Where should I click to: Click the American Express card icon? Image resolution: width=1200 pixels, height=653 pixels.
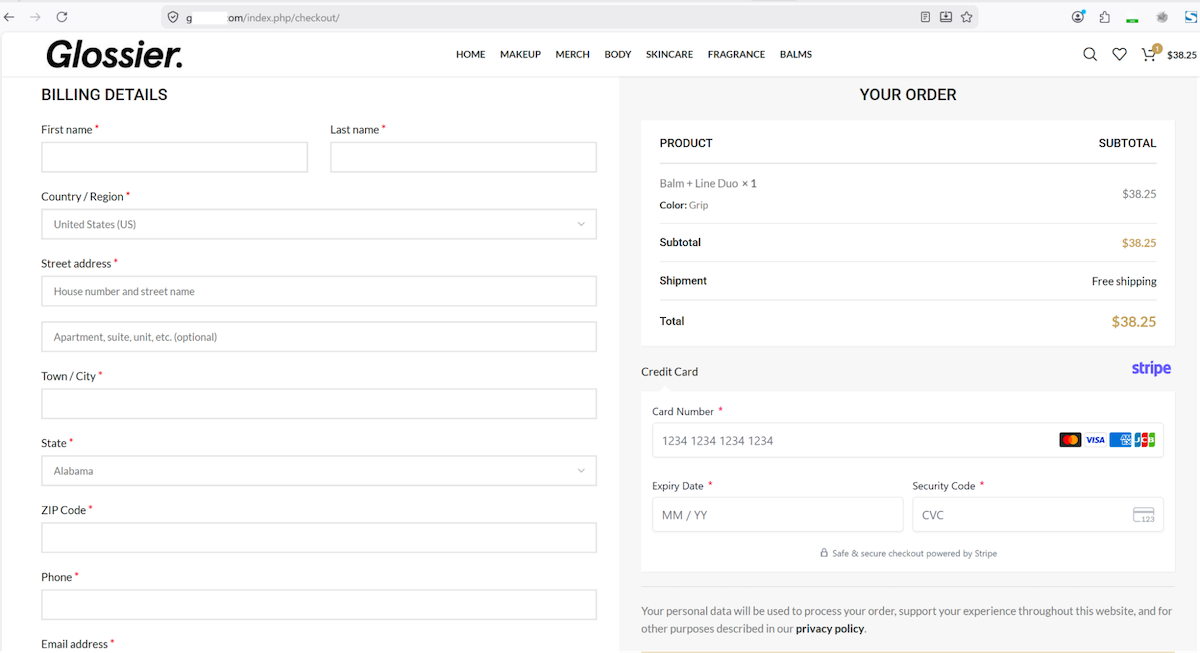[x=1120, y=440]
